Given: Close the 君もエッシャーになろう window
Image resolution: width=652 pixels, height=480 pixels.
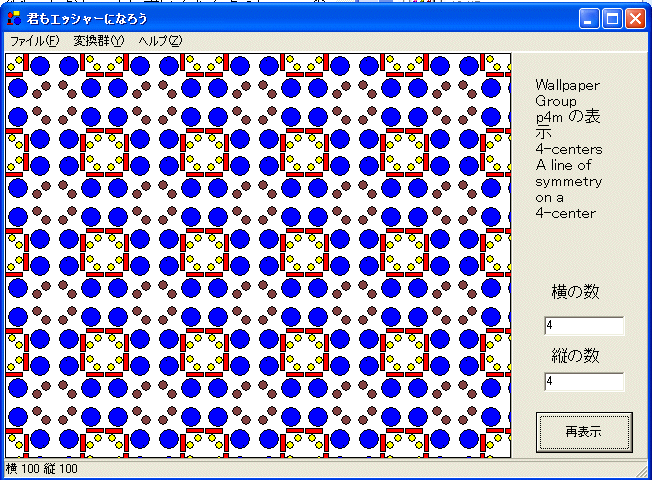Looking at the screenshot, I should (x=635, y=19).
